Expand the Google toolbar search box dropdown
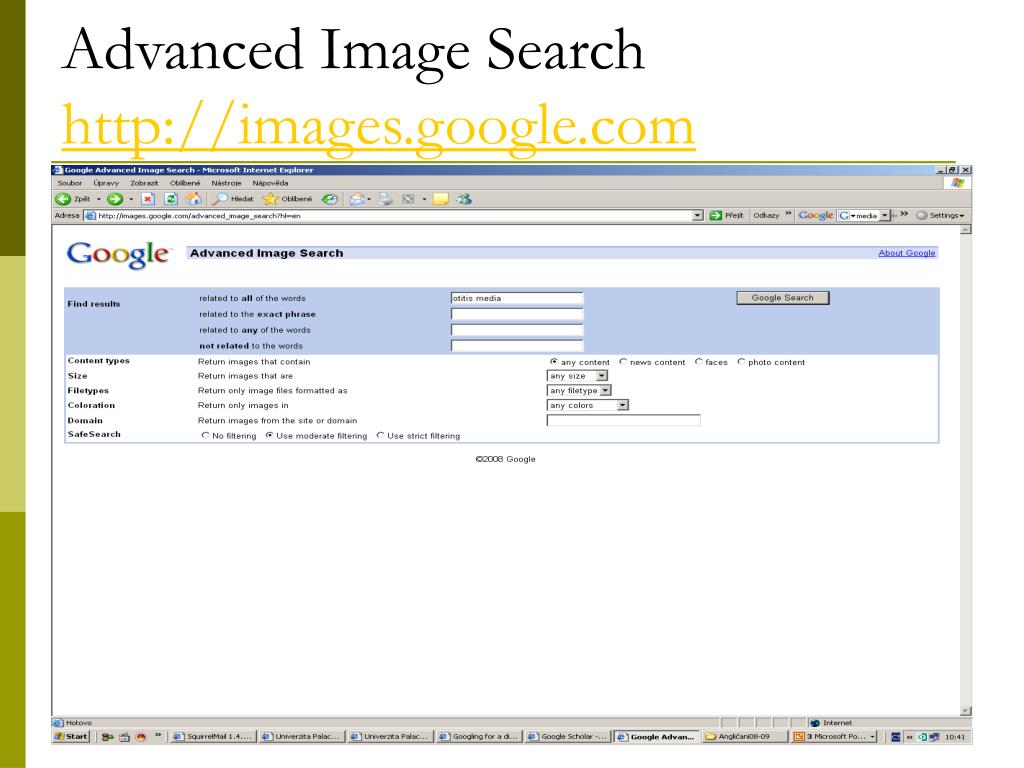 tap(885, 215)
